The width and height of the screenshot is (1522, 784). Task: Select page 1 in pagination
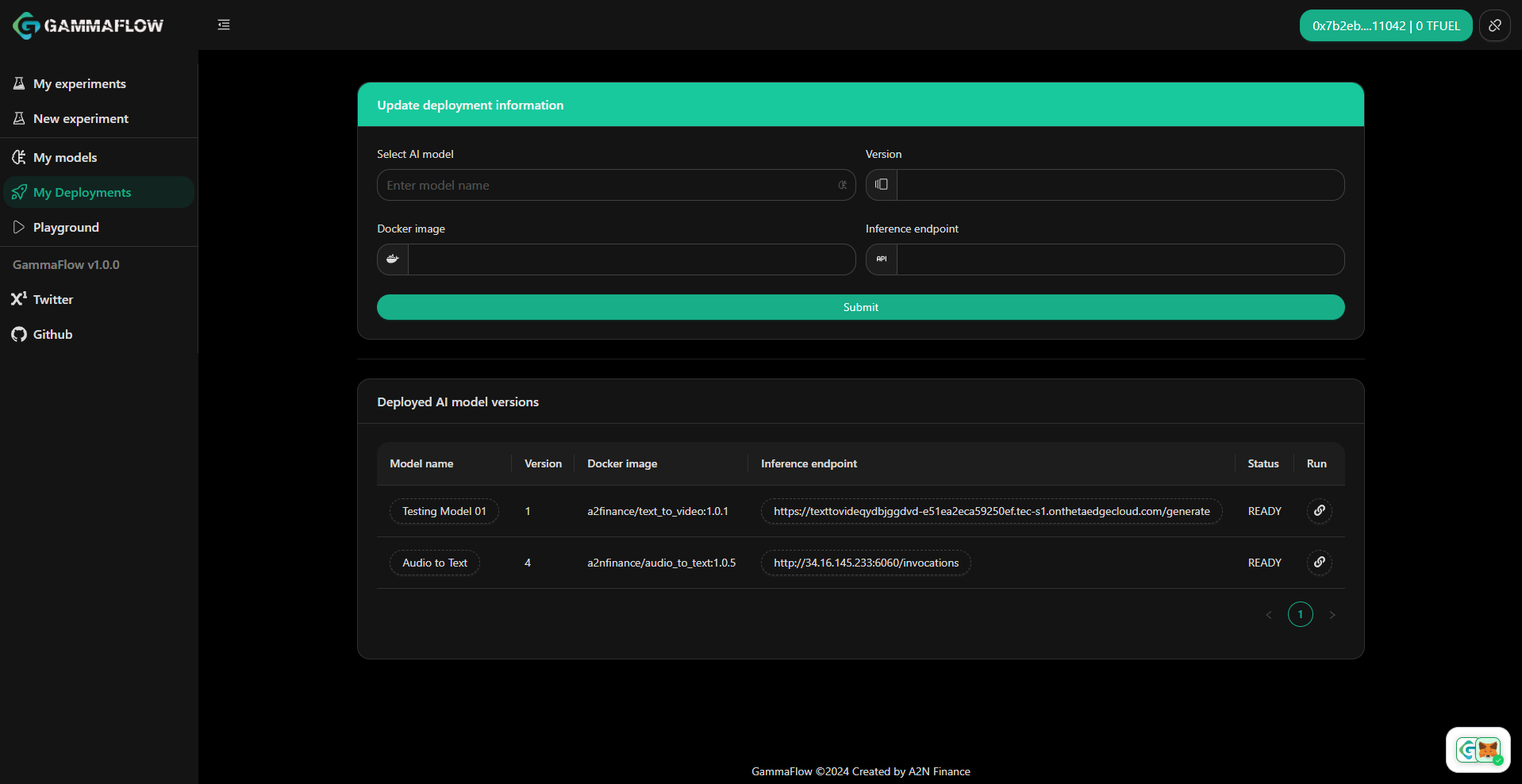pos(1300,614)
